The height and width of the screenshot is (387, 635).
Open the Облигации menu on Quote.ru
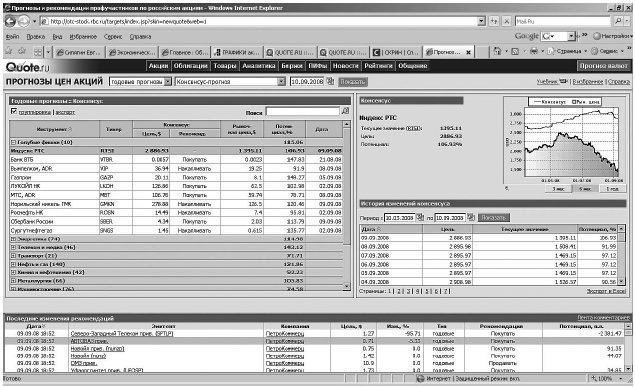(190, 66)
